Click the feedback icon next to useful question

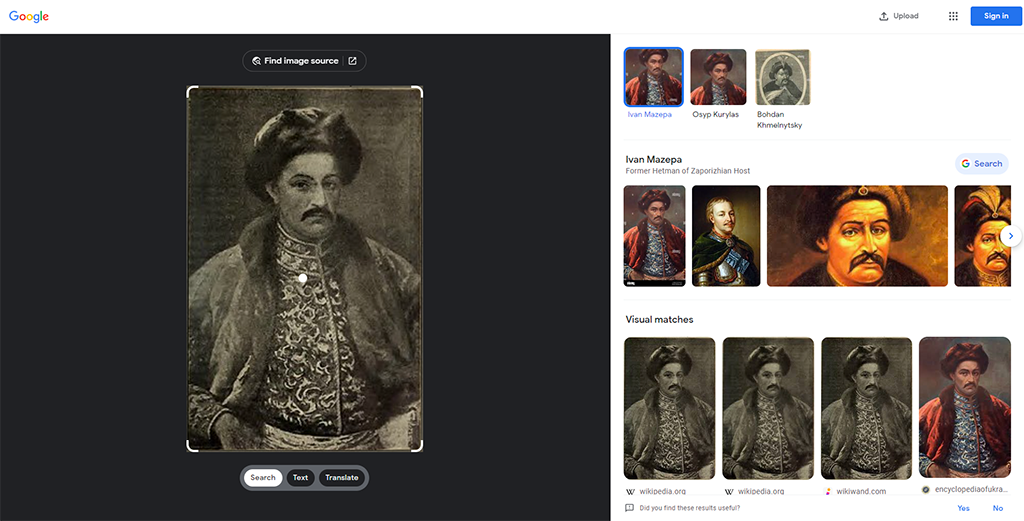(630, 508)
